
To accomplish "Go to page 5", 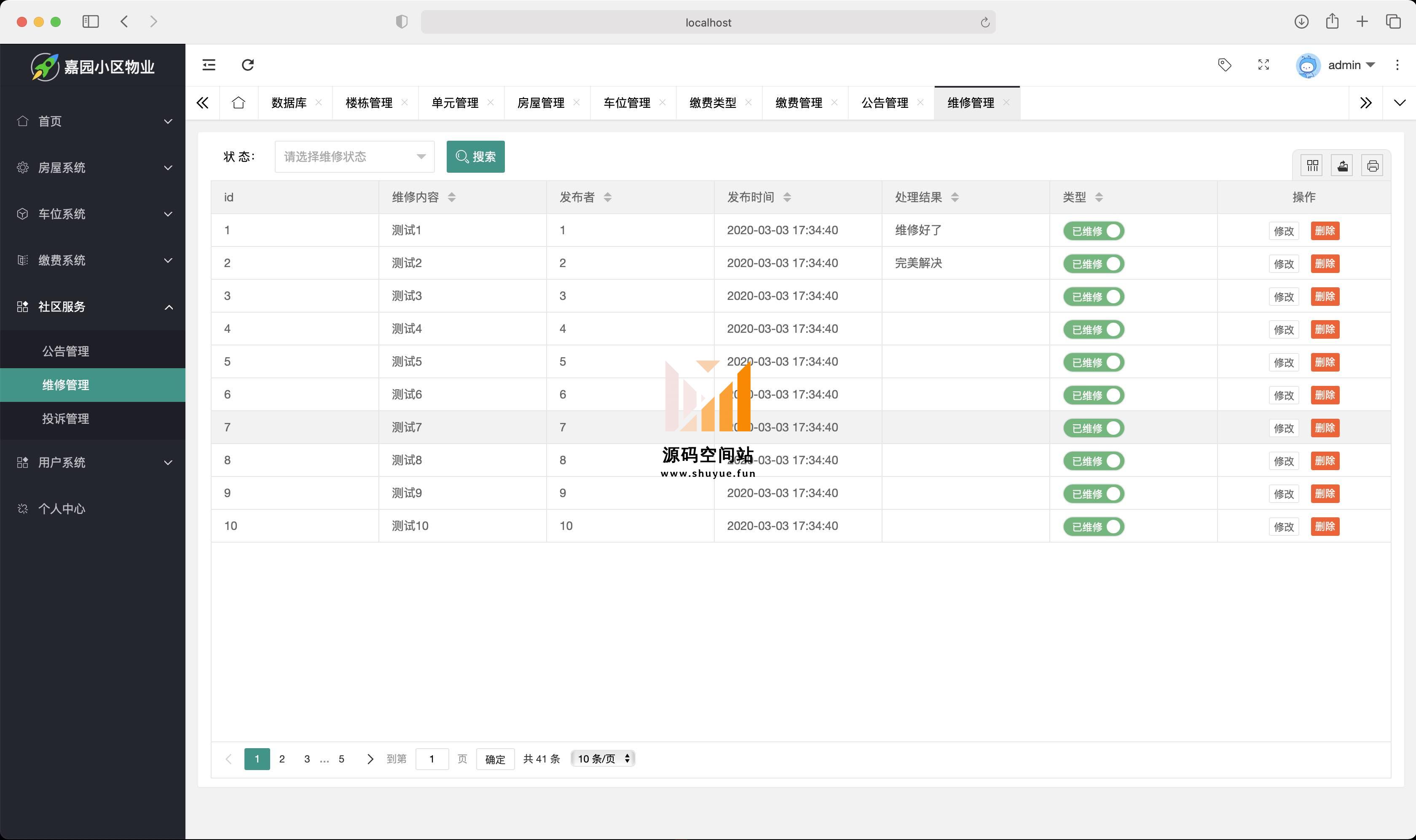I will tap(341, 759).
